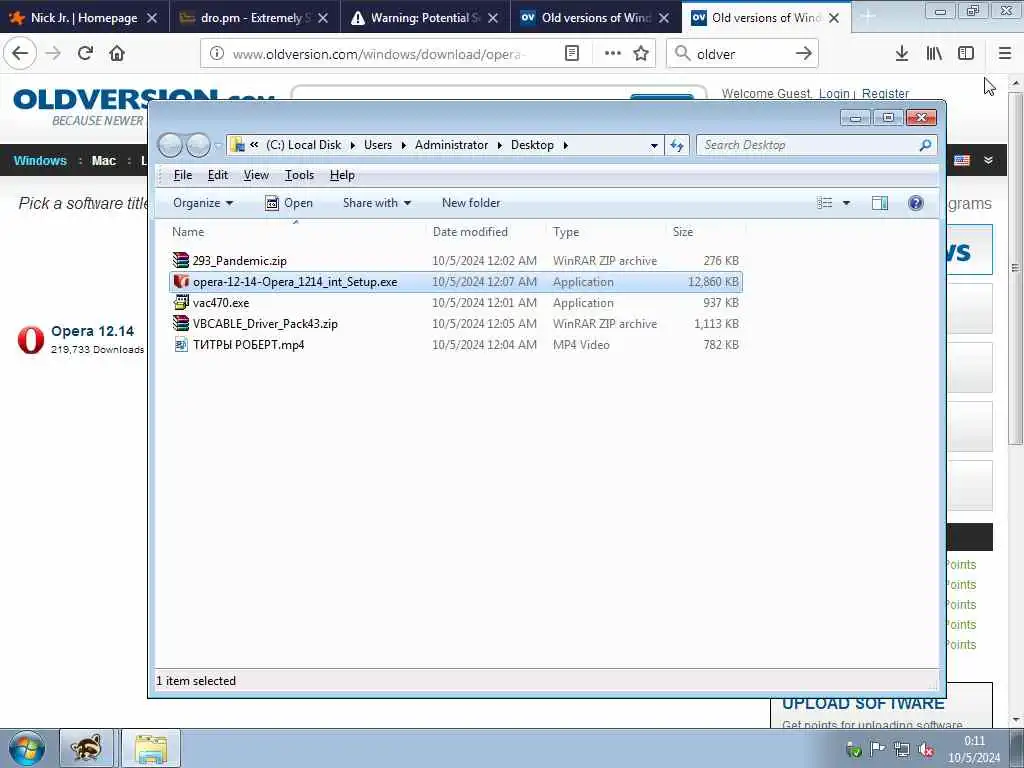Open Windows Start button
This screenshot has height=768, width=1024.
(x=27, y=748)
